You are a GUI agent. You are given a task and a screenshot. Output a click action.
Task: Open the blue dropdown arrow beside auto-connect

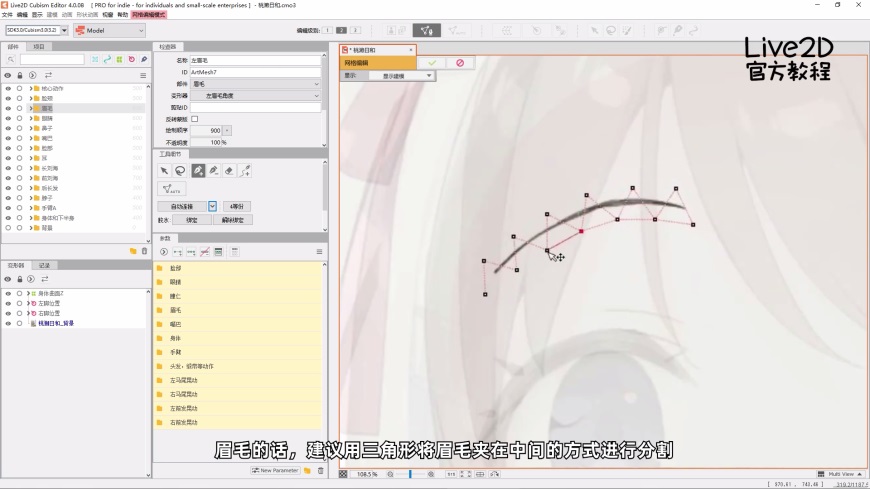click(213, 206)
